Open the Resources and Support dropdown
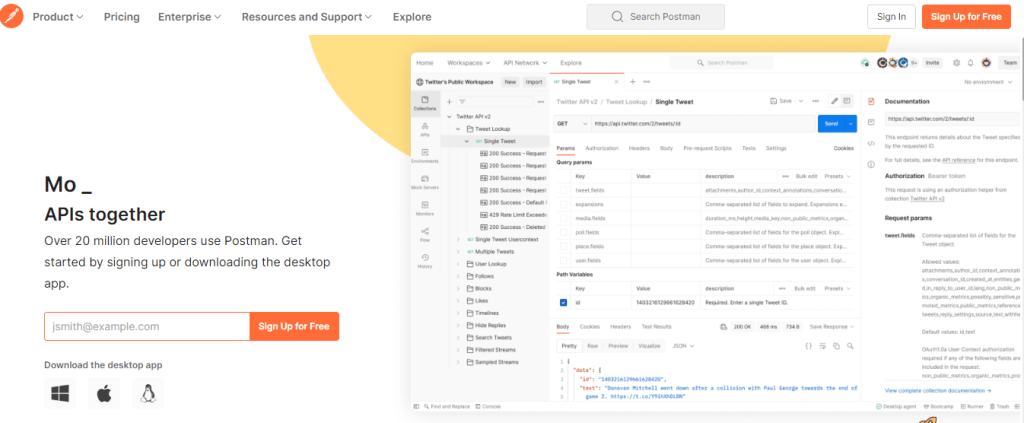 click(307, 17)
